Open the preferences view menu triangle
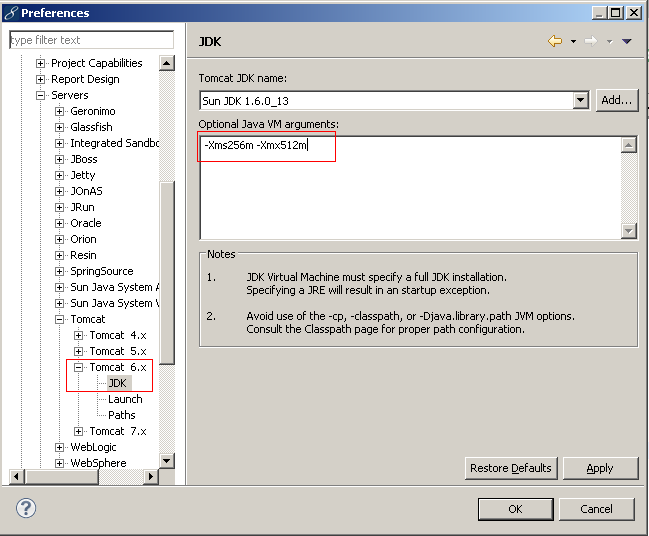Viewport: 649px width, 536px height. pos(627,41)
